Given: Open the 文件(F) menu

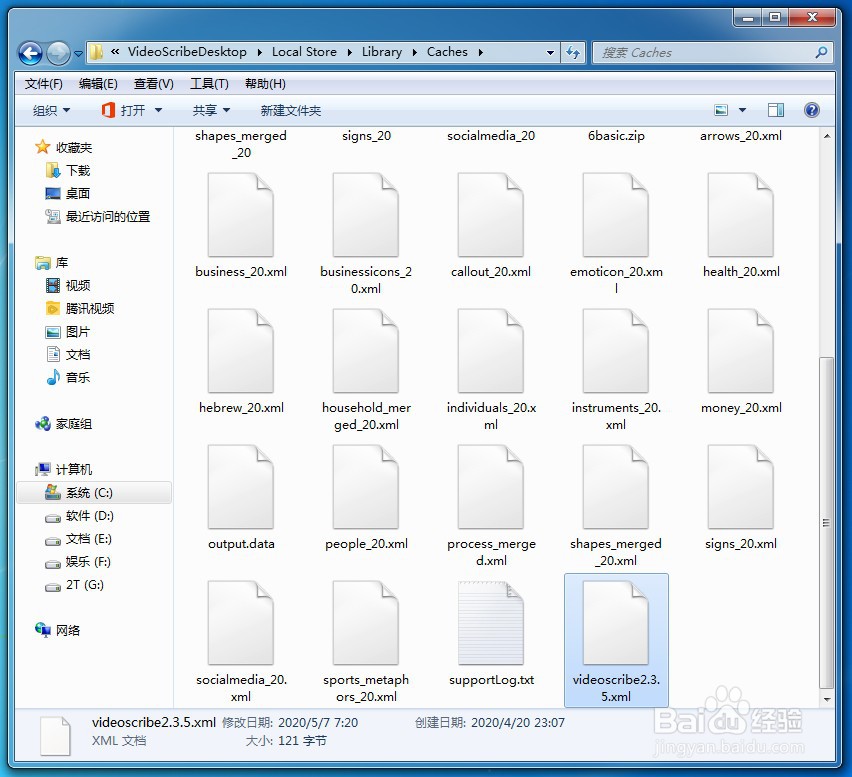Looking at the screenshot, I should point(43,84).
